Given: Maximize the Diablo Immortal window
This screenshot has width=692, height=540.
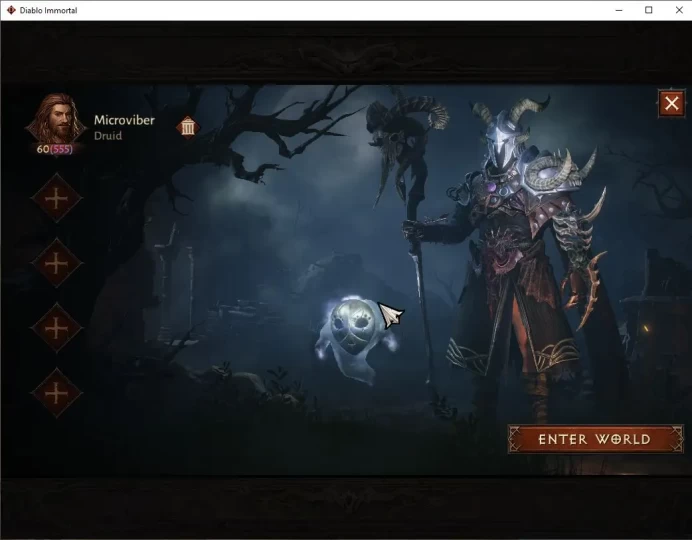Looking at the screenshot, I should tap(649, 10).
